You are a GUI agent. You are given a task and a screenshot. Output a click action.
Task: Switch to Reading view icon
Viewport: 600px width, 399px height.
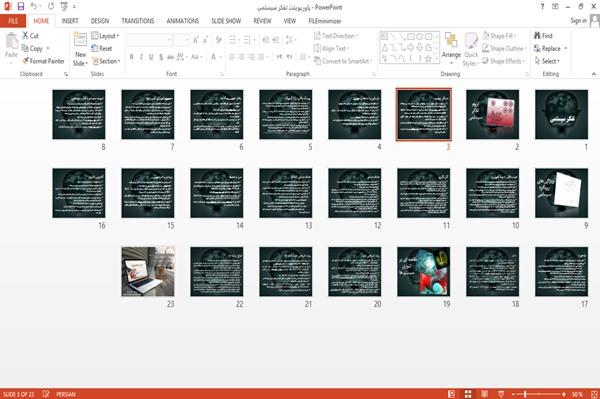[x=484, y=394]
